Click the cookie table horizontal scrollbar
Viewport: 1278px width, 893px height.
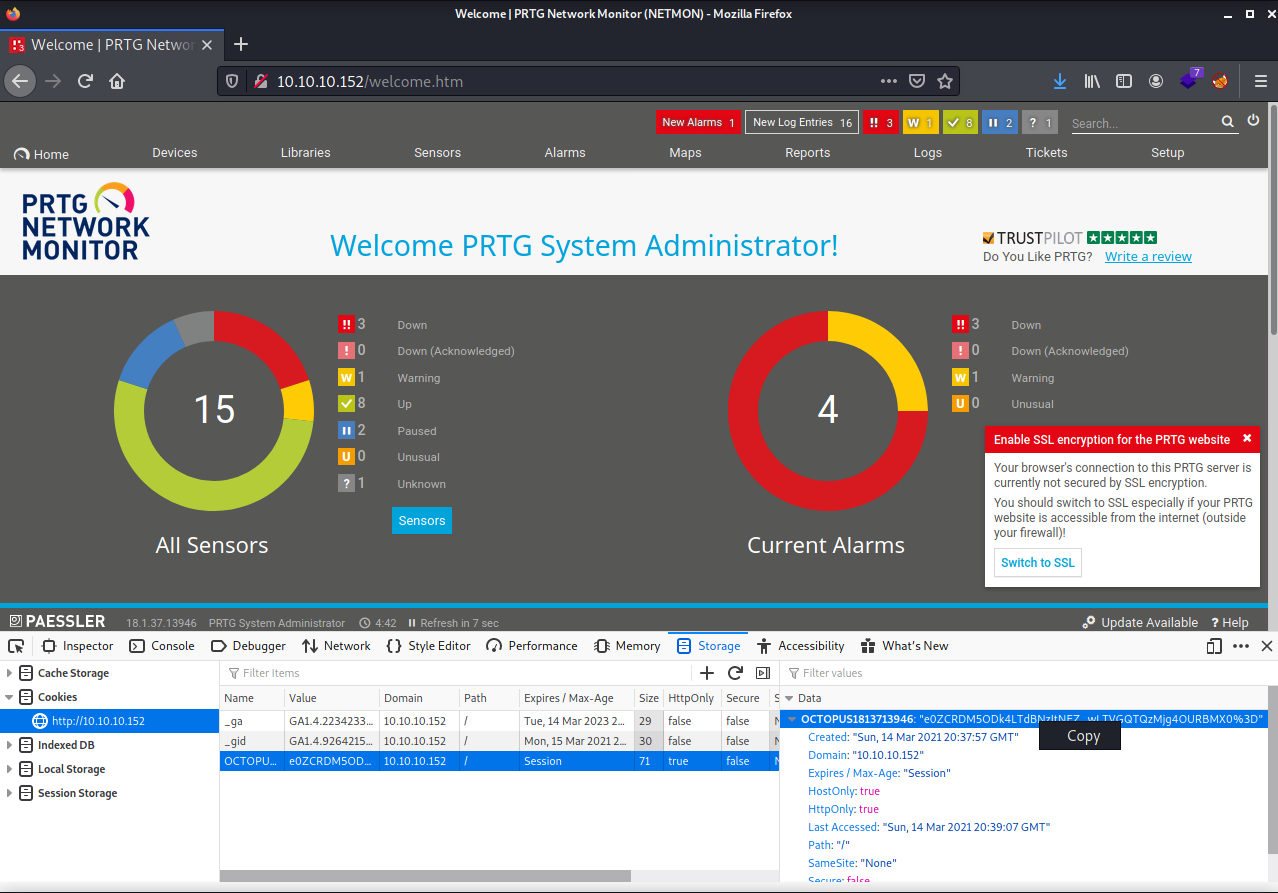425,876
